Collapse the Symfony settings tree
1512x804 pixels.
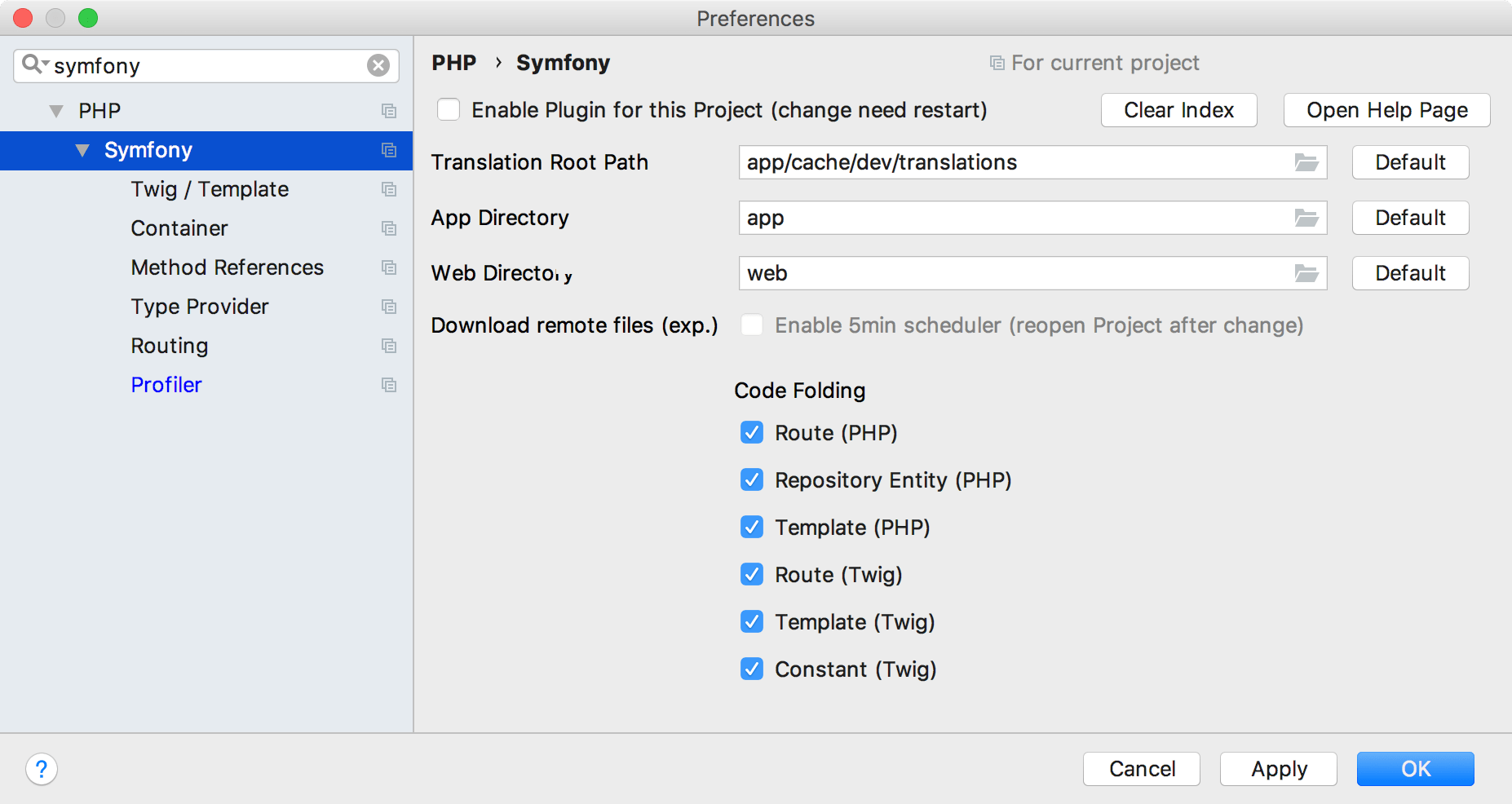coord(82,150)
